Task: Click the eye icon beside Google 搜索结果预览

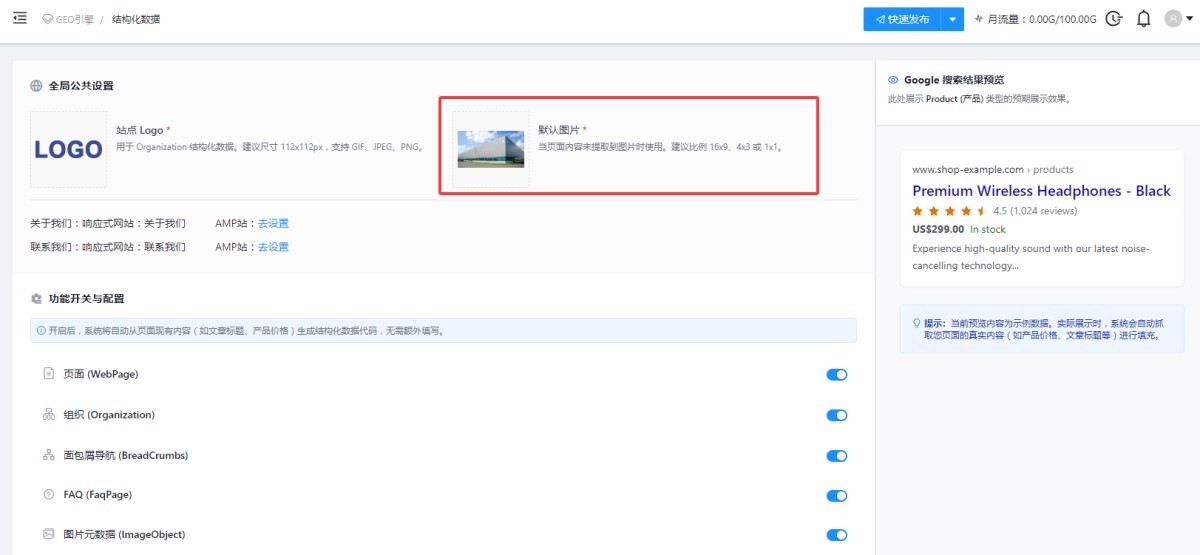Action: pos(893,80)
